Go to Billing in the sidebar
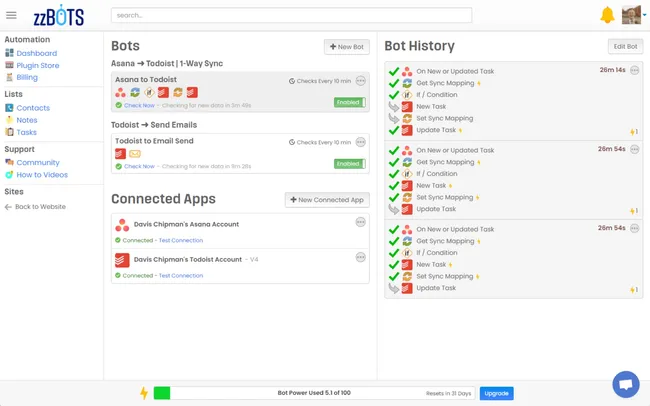 (x=27, y=77)
